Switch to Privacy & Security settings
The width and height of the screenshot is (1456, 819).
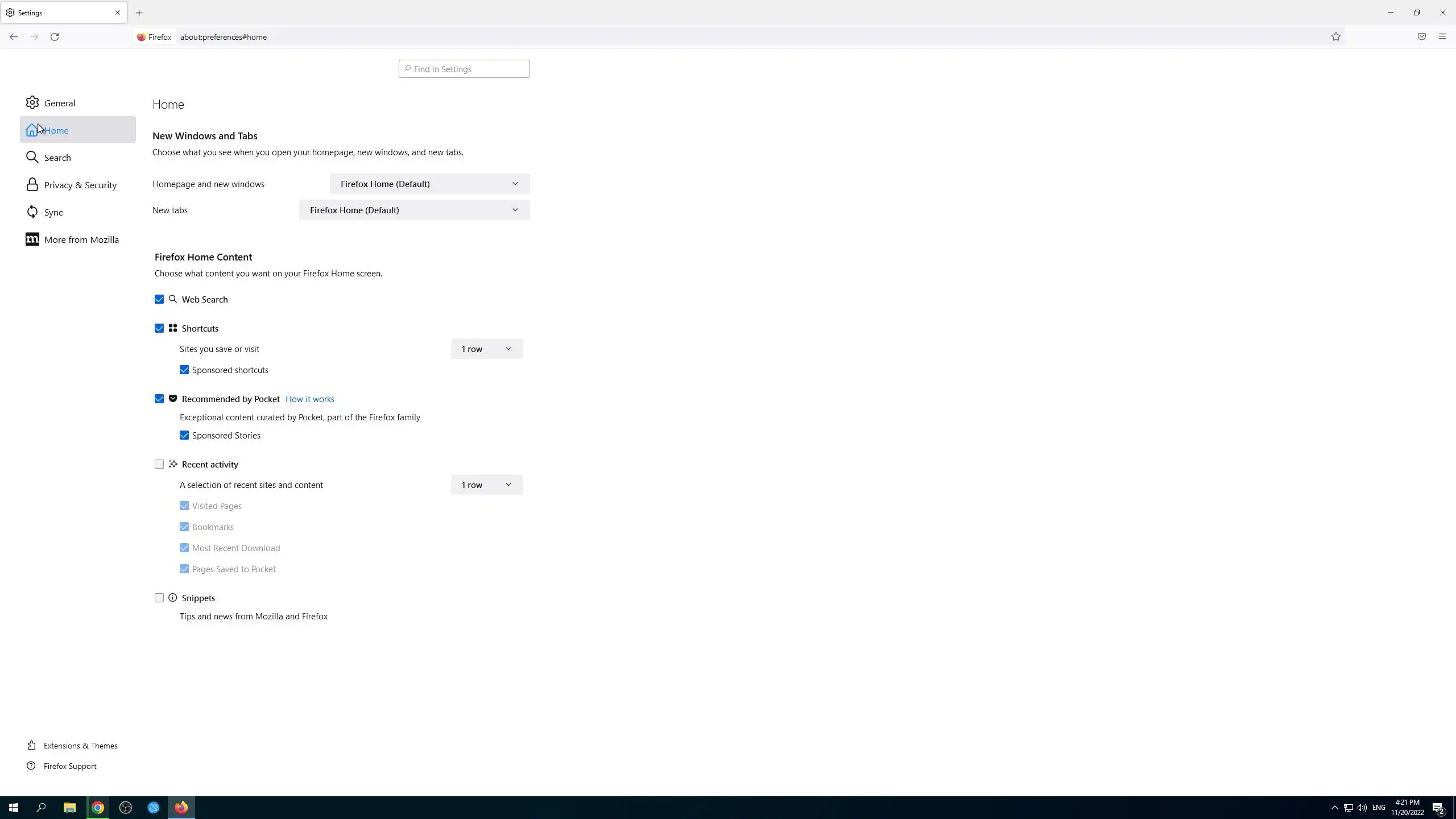tap(80, 185)
